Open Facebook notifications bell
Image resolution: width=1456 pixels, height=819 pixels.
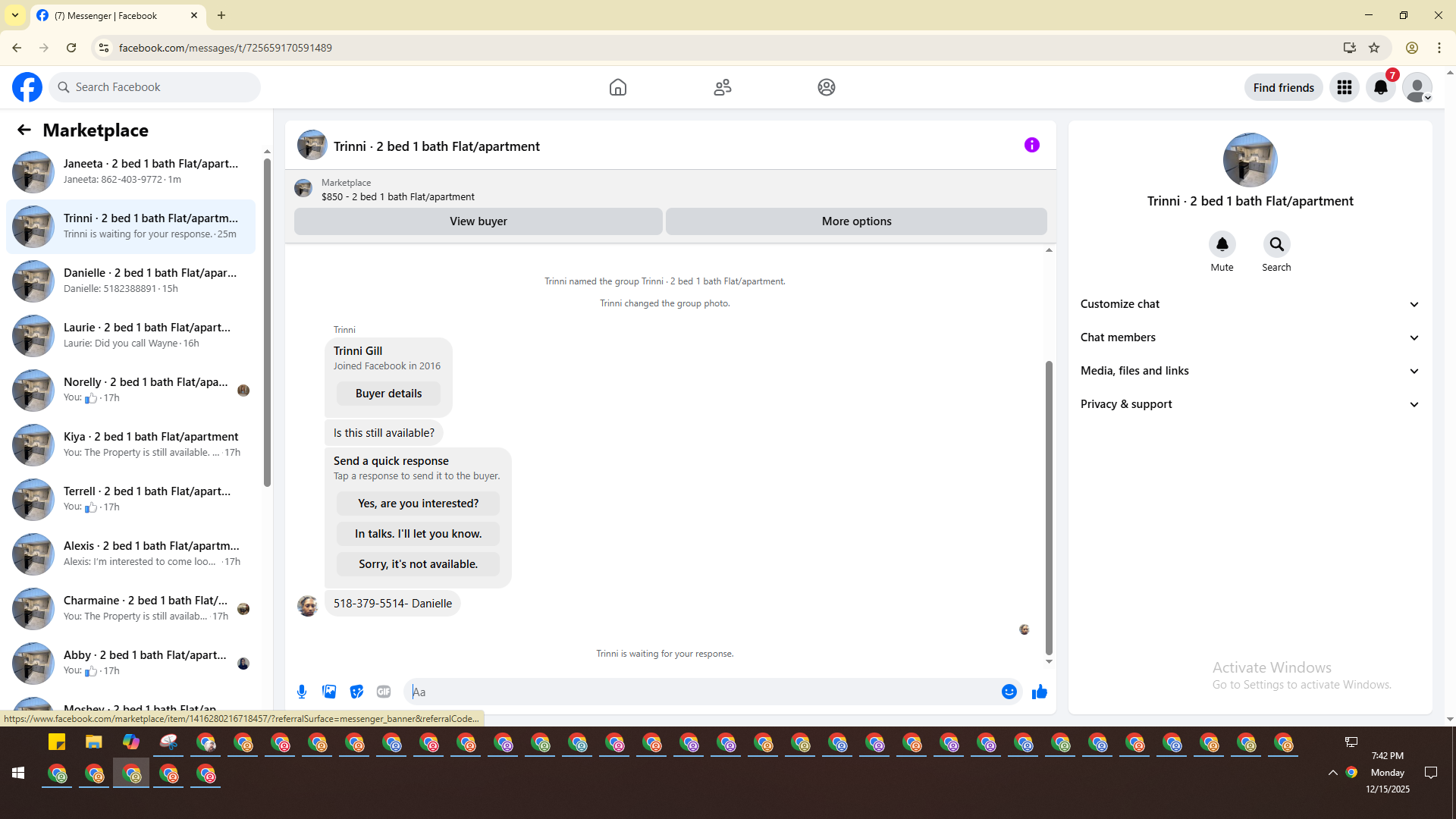pyautogui.click(x=1380, y=87)
